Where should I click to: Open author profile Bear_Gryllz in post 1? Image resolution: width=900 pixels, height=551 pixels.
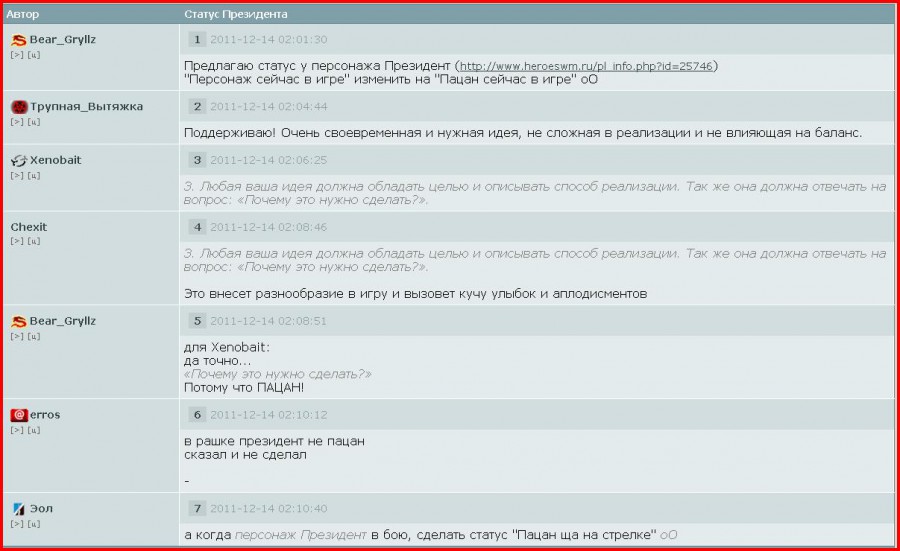63,40
